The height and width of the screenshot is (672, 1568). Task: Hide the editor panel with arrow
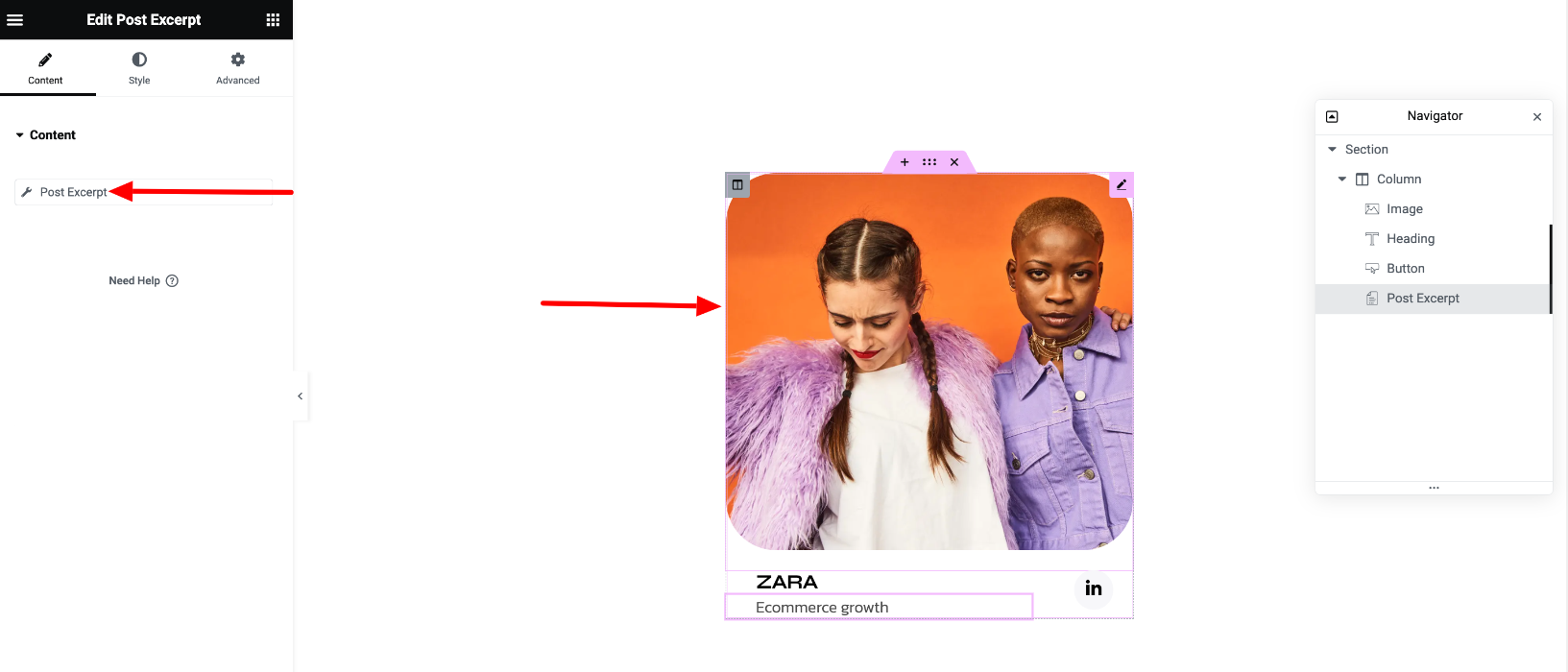(x=301, y=396)
